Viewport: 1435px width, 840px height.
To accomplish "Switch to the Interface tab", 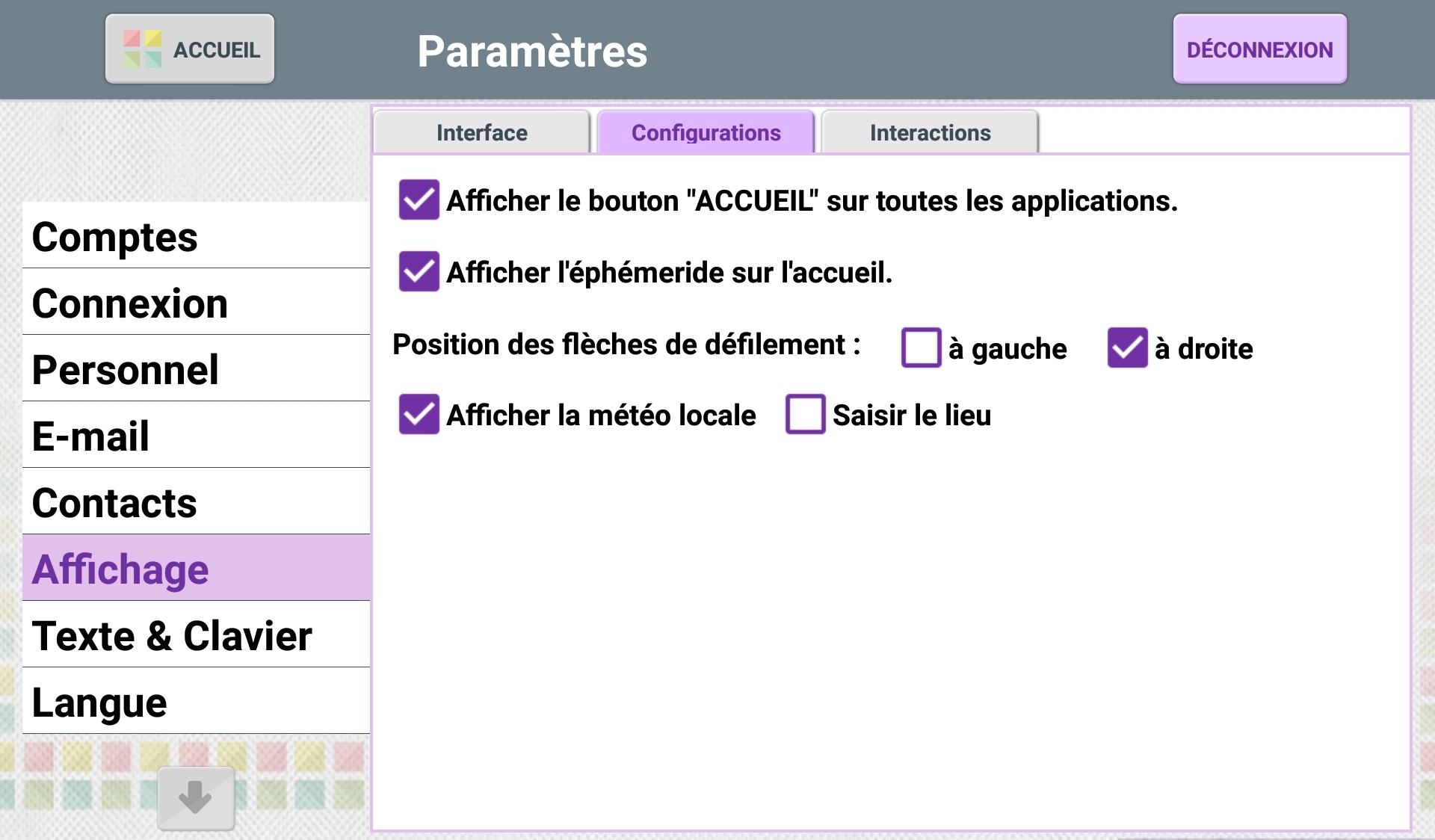I will [x=481, y=132].
